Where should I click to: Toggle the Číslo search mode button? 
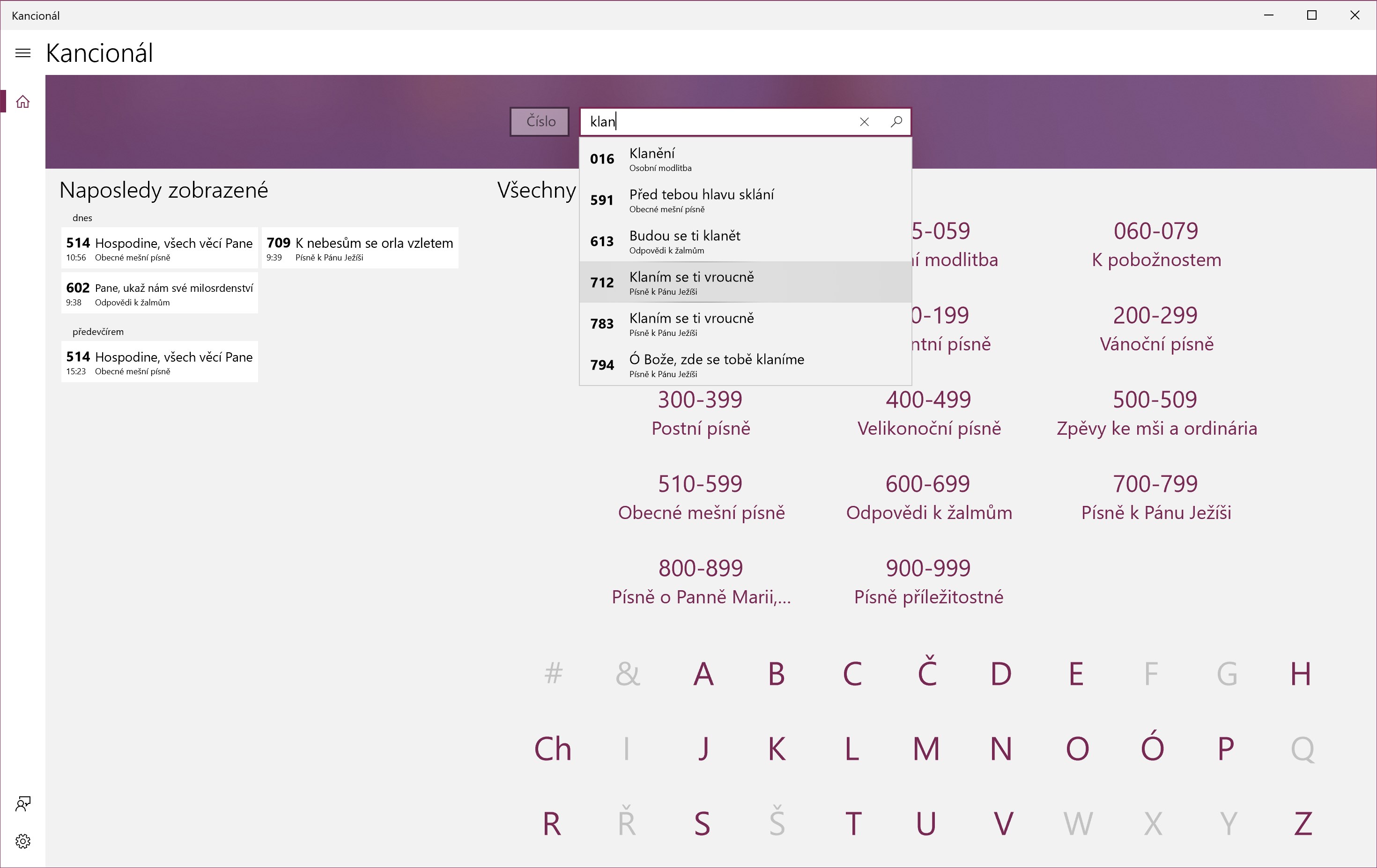point(539,122)
